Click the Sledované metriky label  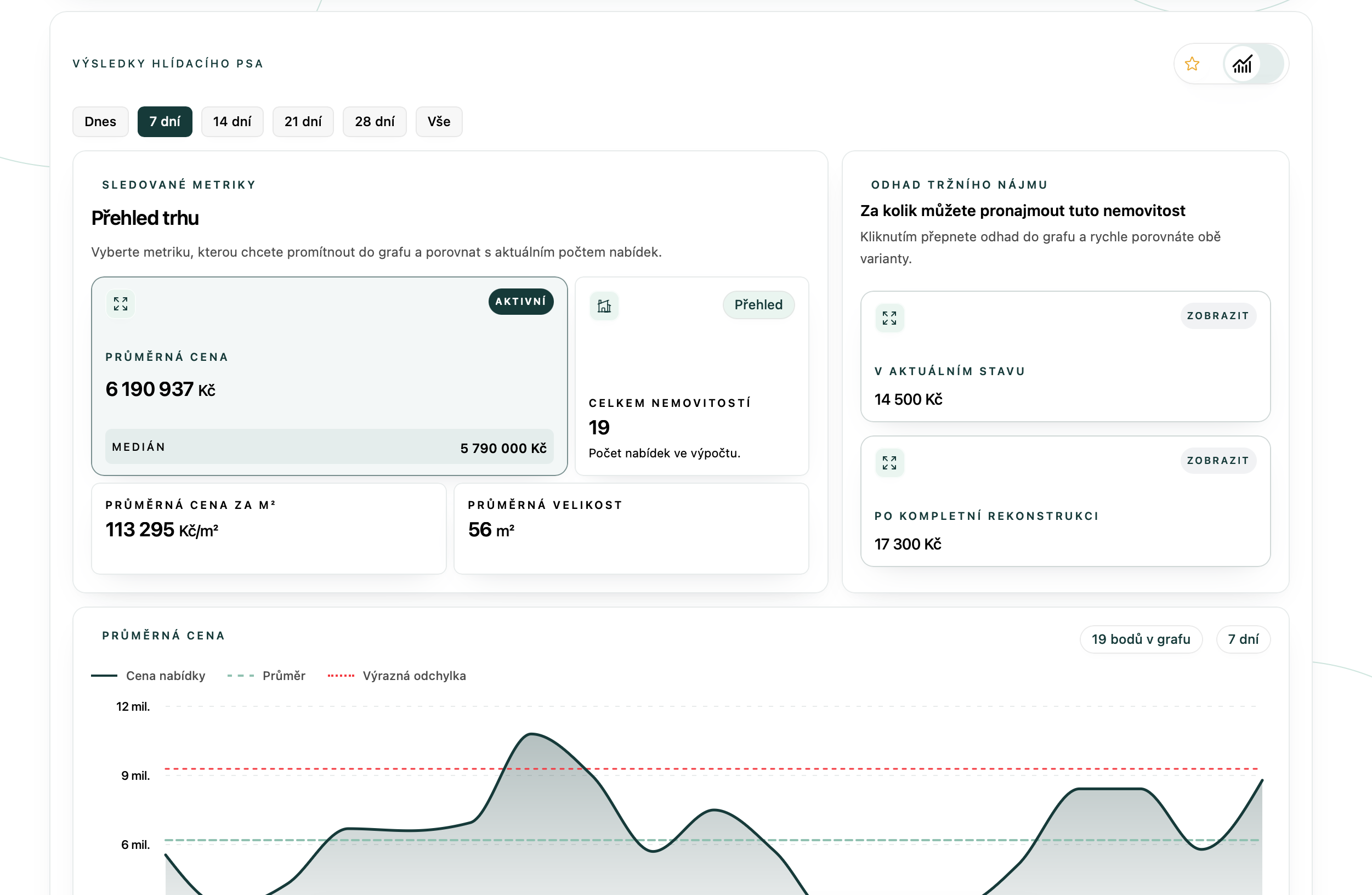click(179, 185)
